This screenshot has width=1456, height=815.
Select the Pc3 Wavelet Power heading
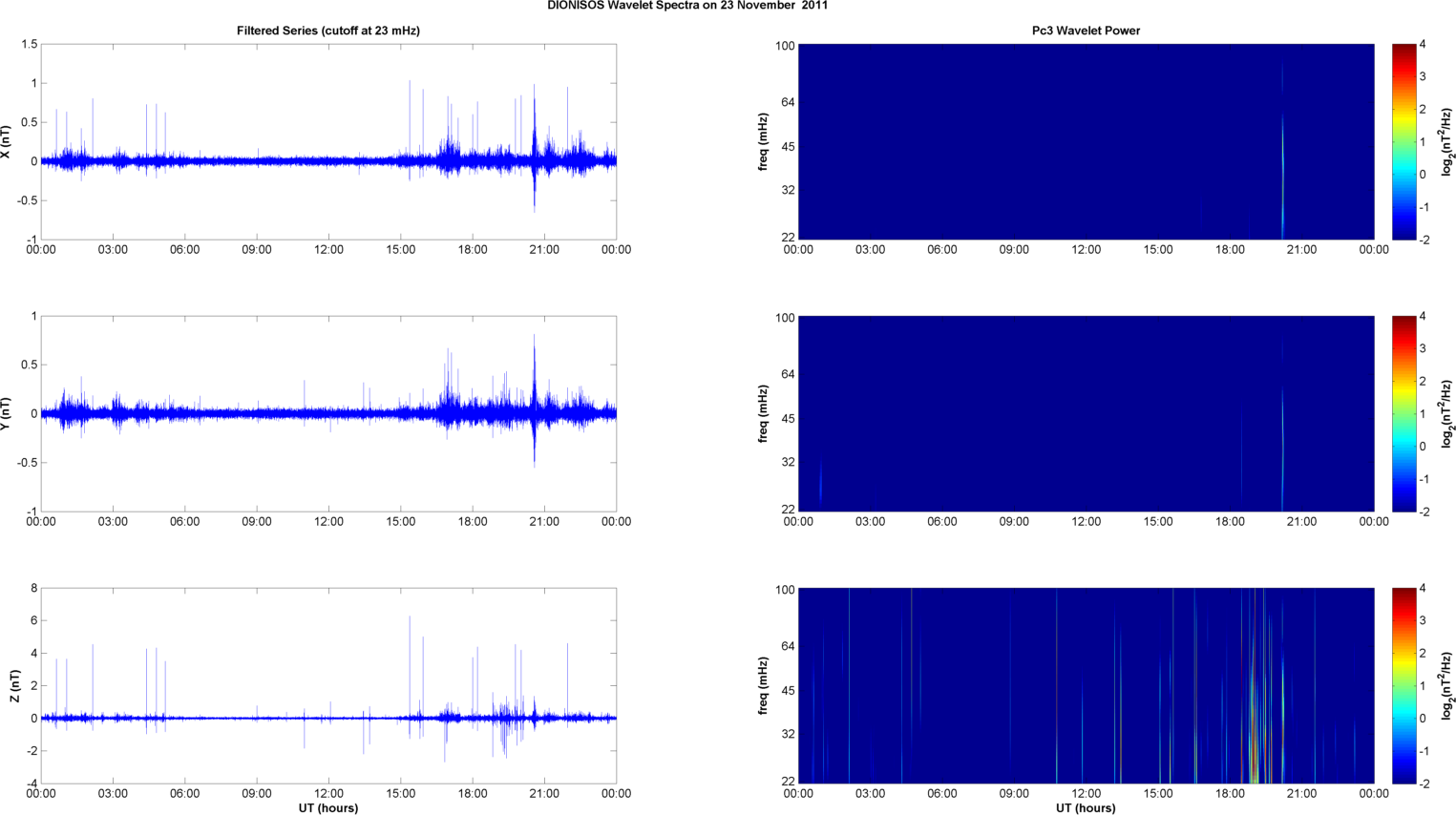tap(1086, 31)
